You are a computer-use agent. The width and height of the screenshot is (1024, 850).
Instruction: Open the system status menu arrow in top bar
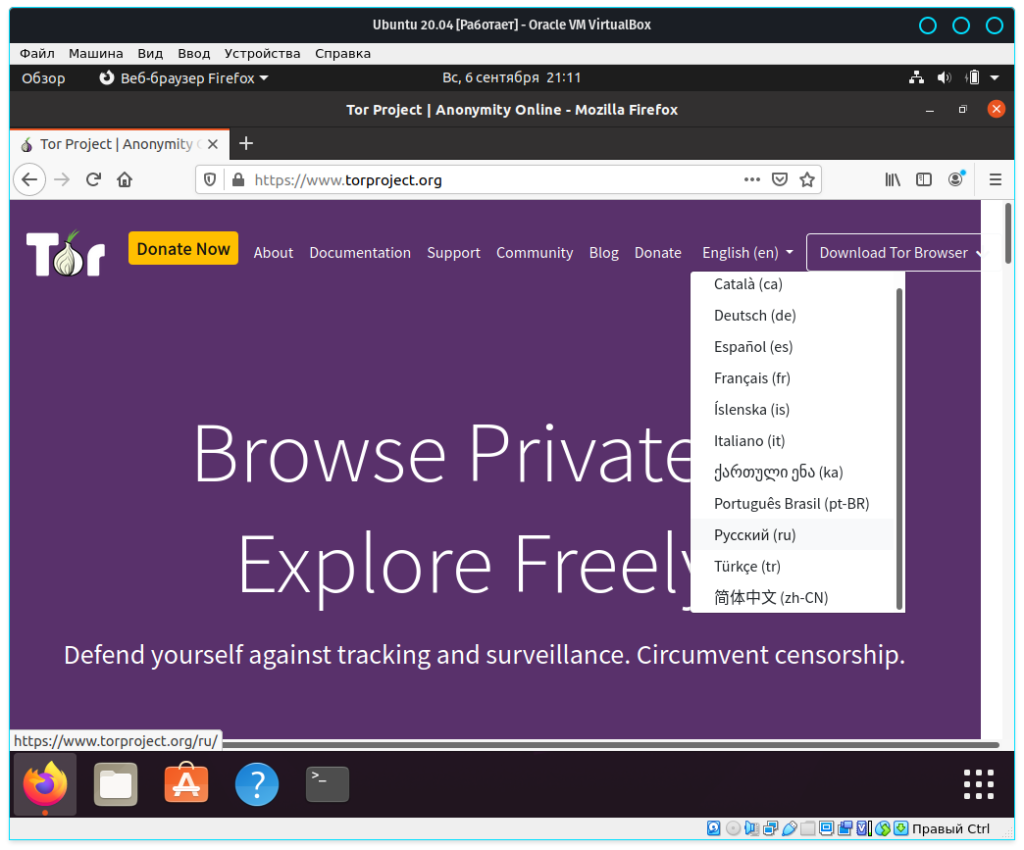point(994,78)
